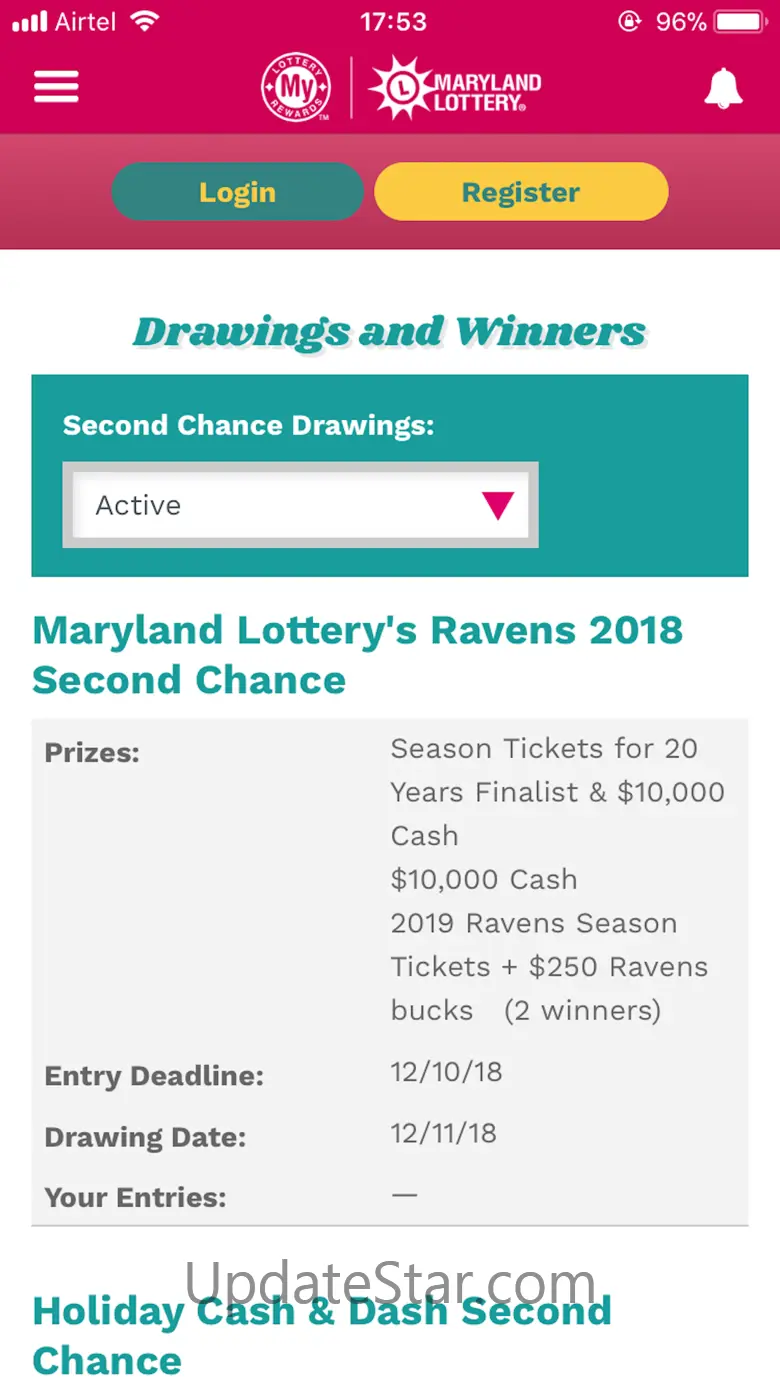Tap the Wi-Fi status icon
The height and width of the screenshot is (1387, 780).
click(x=145, y=21)
